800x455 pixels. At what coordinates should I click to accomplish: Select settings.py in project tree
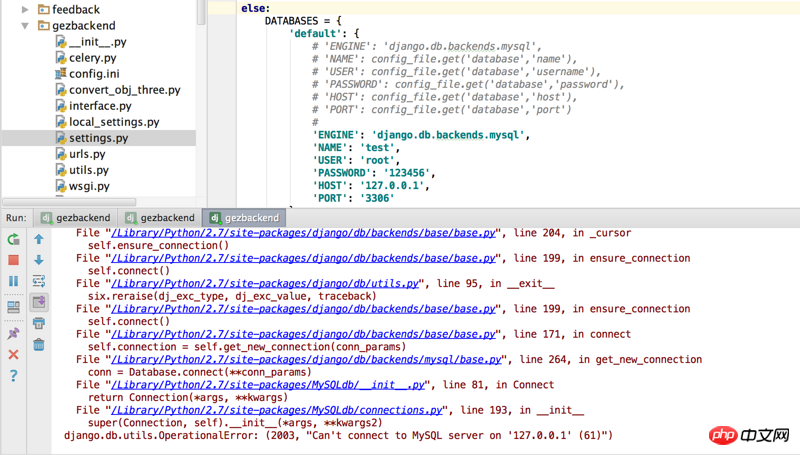tap(98, 138)
